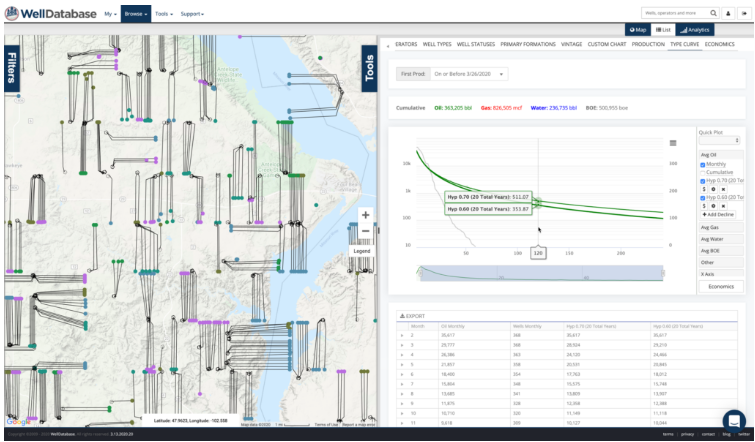755x442 pixels.
Task: Remove the Hyp 0.70 decline curve
Action: 723,189
